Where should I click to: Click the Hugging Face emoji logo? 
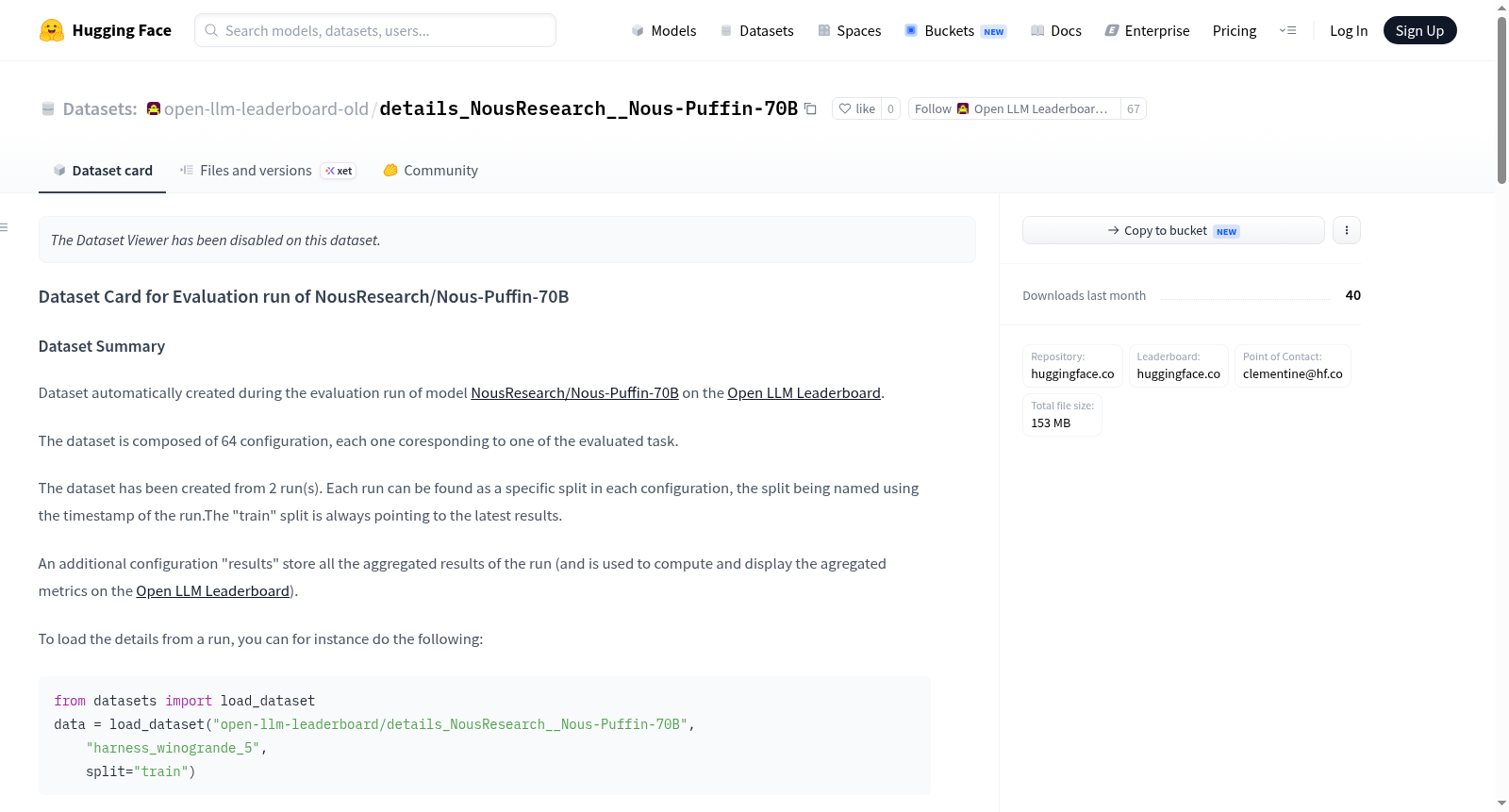click(x=52, y=30)
